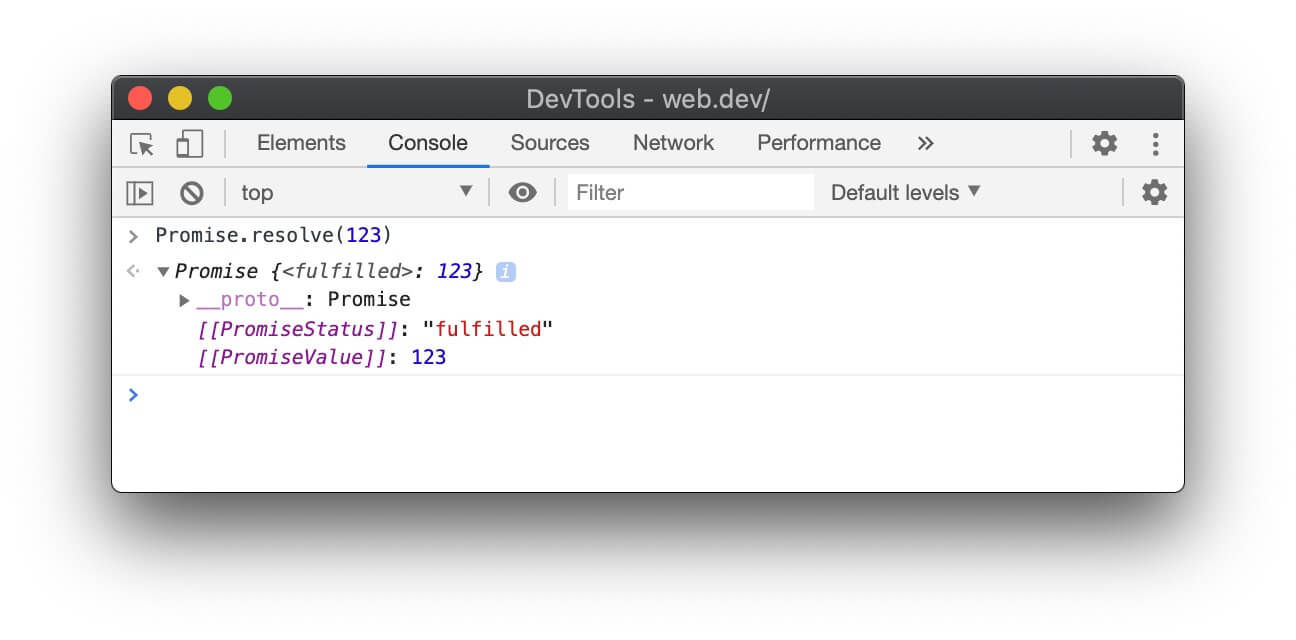Open DevTools settings gear
The image size is (1296, 640).
(1104, 143)
